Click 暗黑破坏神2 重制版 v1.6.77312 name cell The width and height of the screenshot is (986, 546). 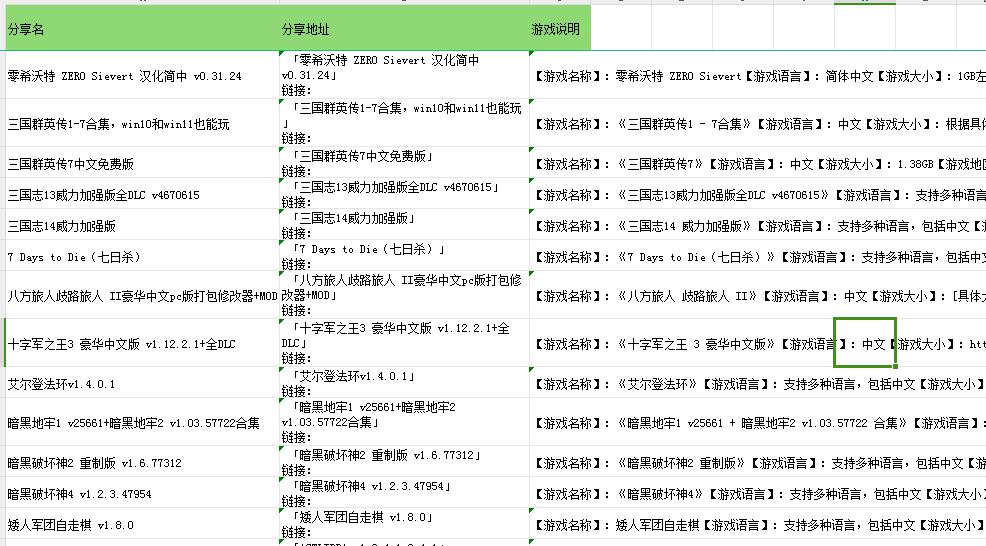pyautogui.click(x=142, y=462)
